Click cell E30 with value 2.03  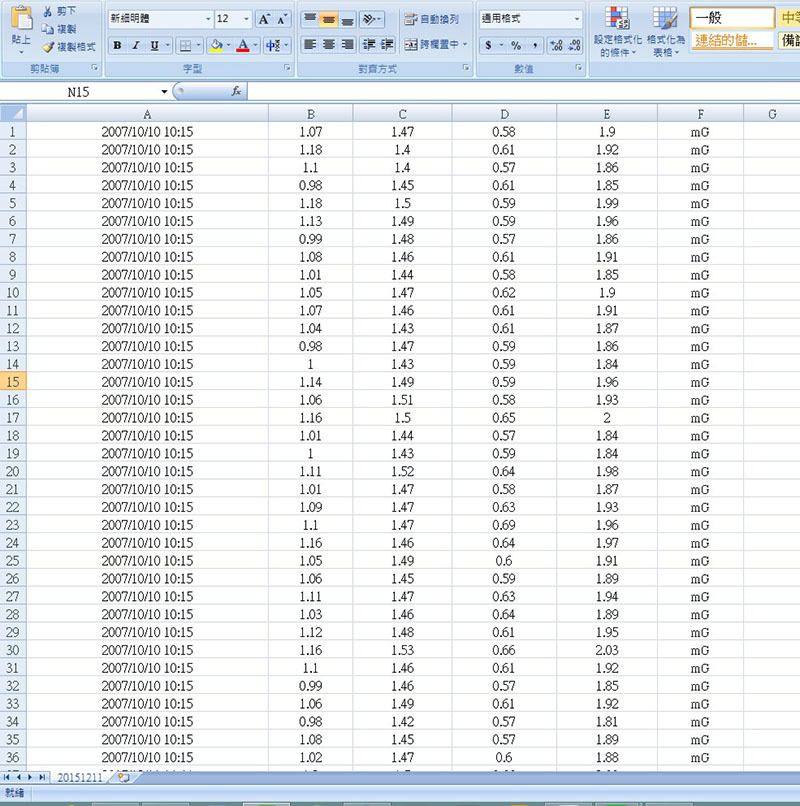pyautogui.click(x=607, y=650)
